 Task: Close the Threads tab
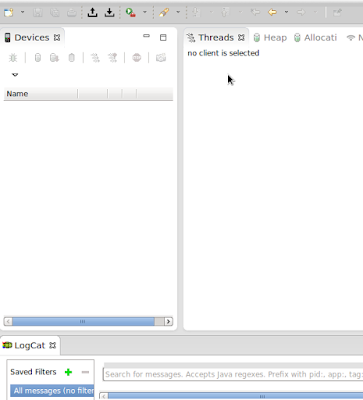pyautogui.click(x=241, y=38)
